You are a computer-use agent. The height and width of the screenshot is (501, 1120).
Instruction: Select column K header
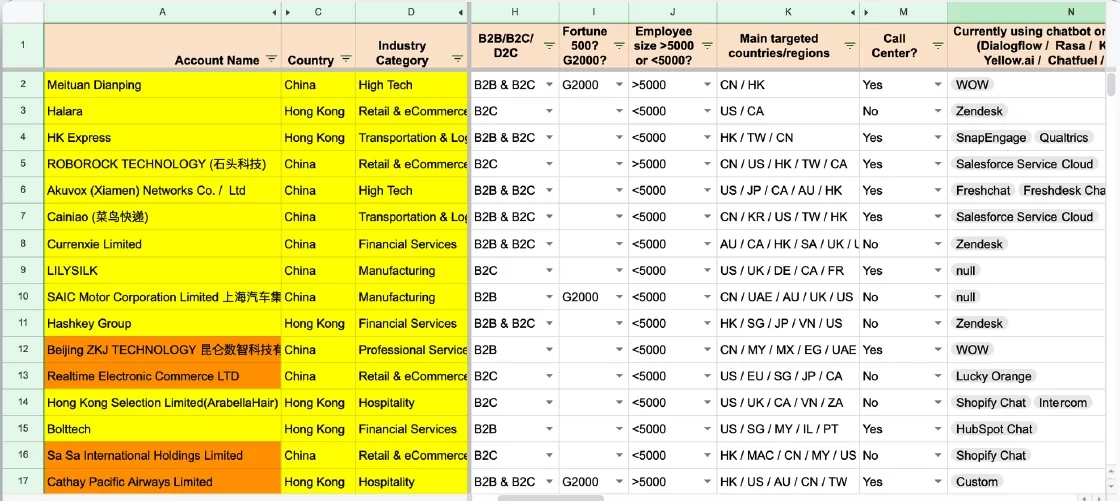[788, 11]
